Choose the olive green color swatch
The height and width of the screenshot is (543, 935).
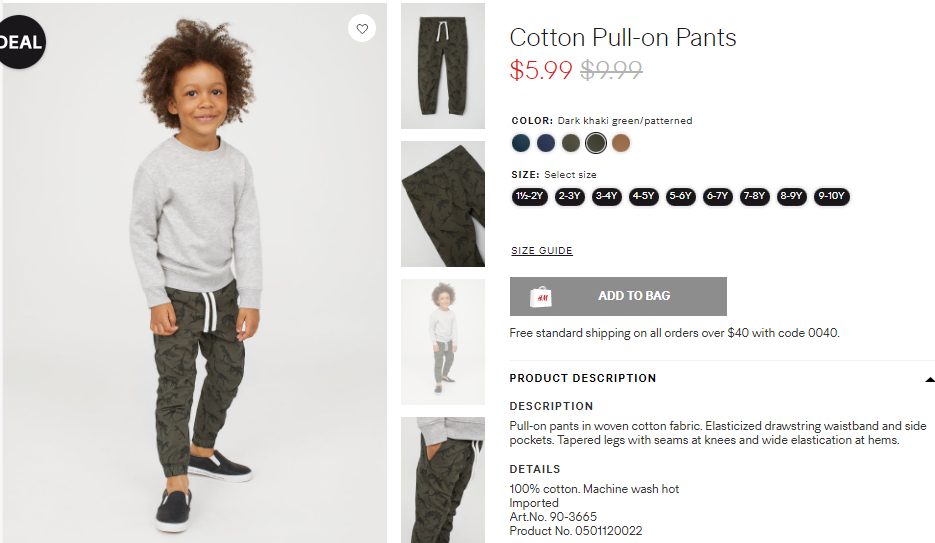(571, 143)
